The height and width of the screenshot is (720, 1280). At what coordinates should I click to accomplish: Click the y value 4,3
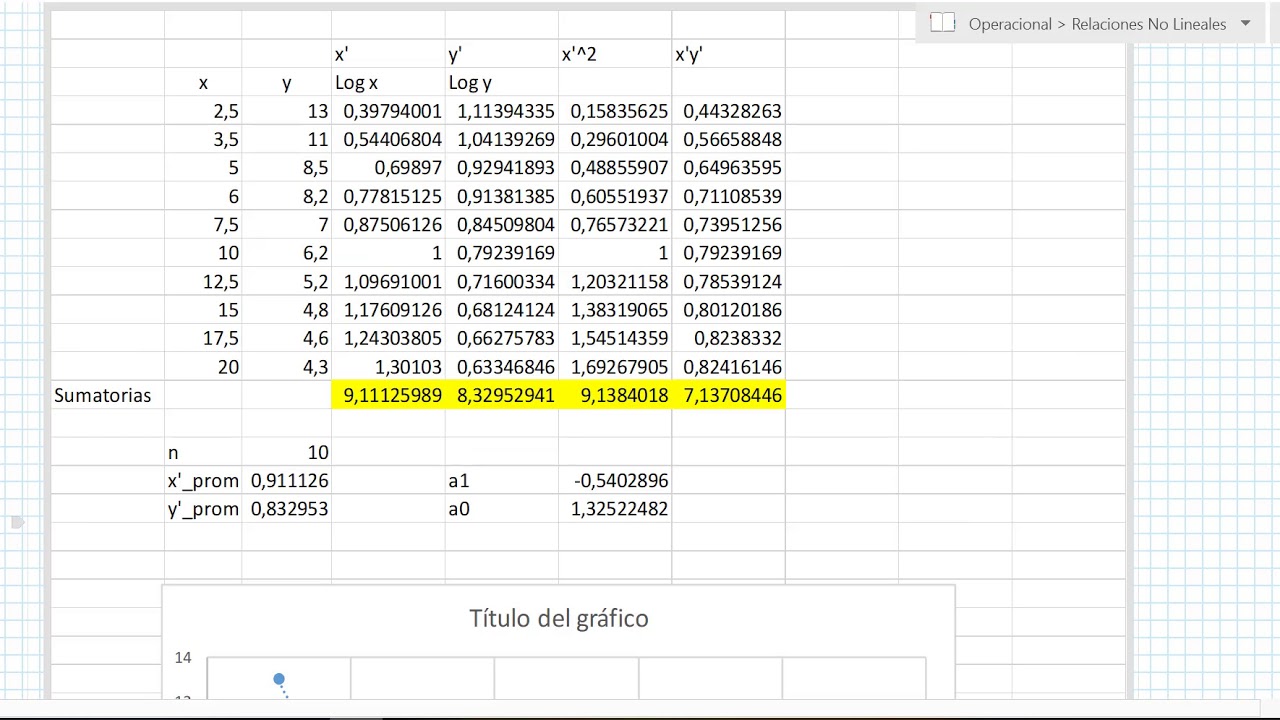pos(286,367)
